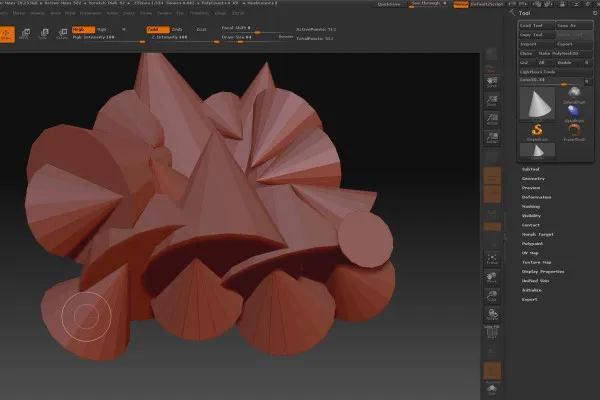600x400 pixels.
Task: Click the Scale view icon in right shelf
Action: (492, 296)
